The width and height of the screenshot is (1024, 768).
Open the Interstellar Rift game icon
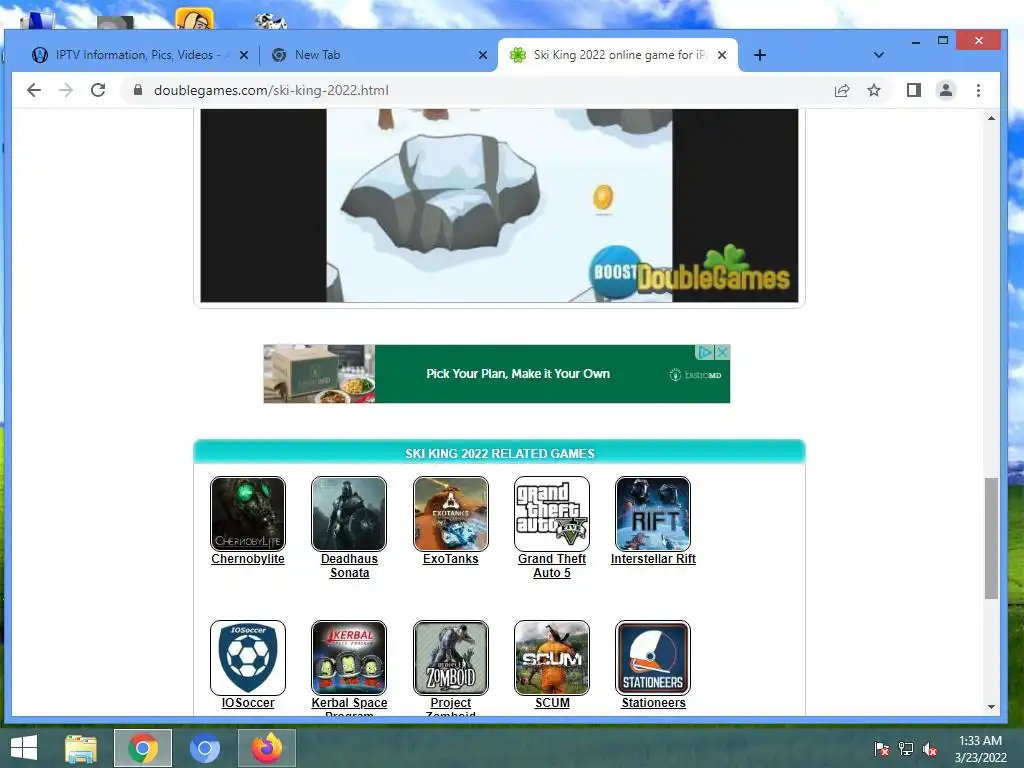click(x=653, y=514)
